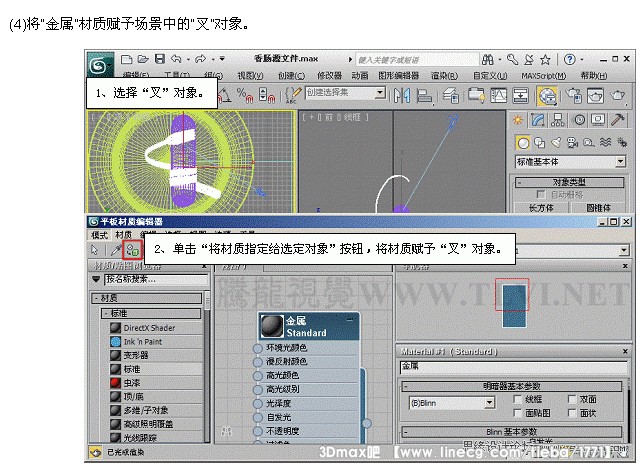Click the Rendered Frame Window icon

[595, 96]
